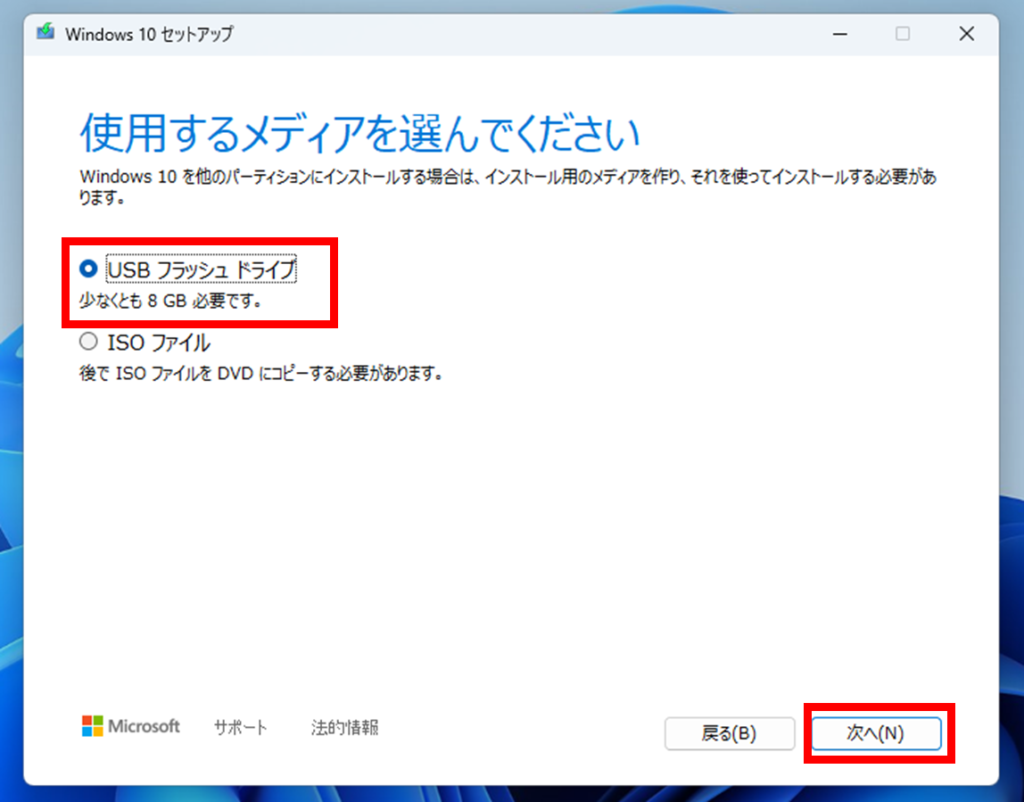The height and width of the screenshot is (802, 1024).
Task: Close the Windows 10 セットアップ window
Action: pos(967,34)
